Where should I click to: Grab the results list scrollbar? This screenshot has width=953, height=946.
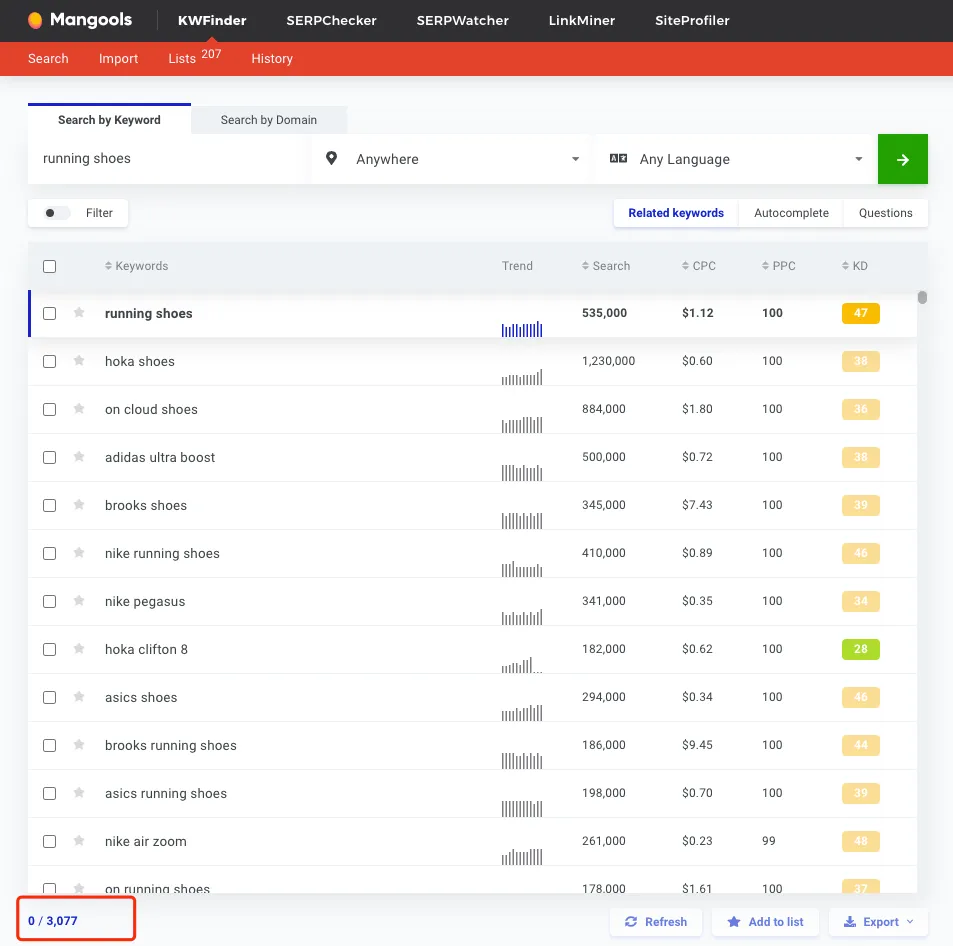click(922, 297)
